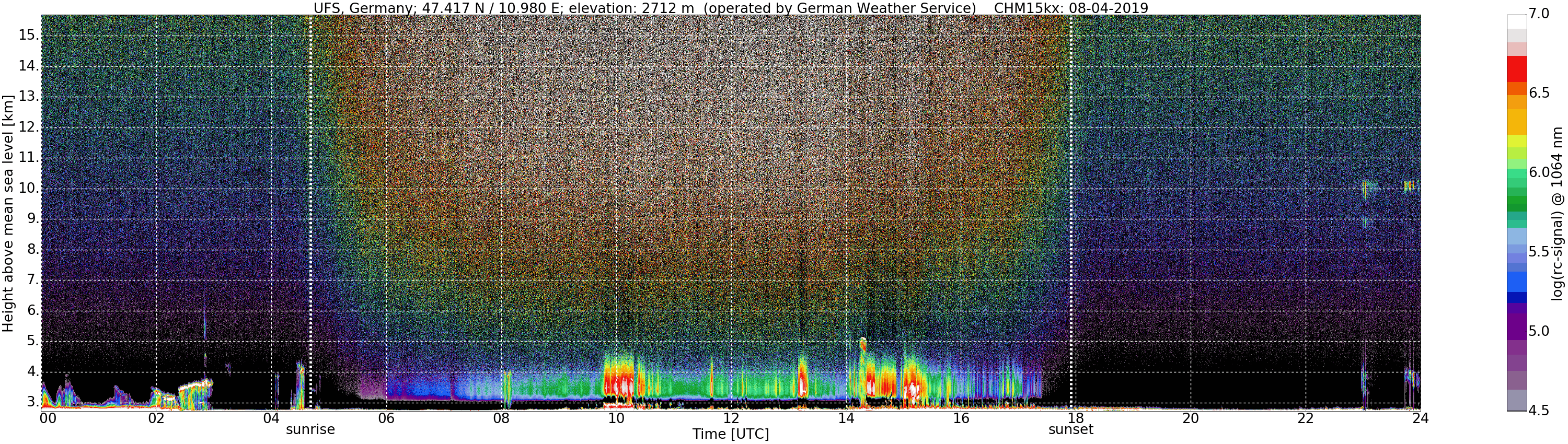Viewport: 1568px width, 444px height.
Task: Click time axis tick '08'
Action: tap(502, 418)
